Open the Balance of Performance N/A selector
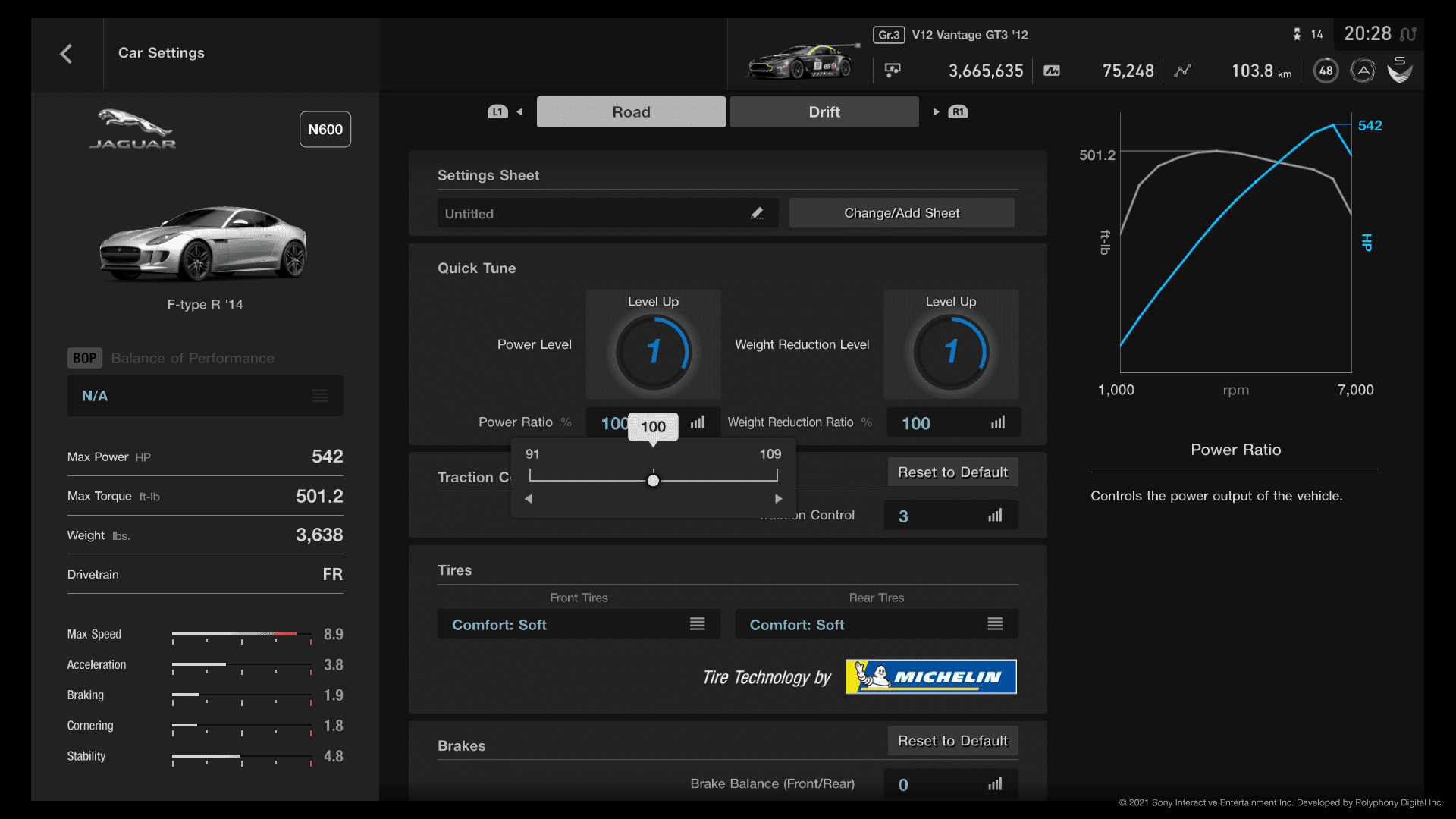This screenshot has height=819, width=1456. coord(206,396)
